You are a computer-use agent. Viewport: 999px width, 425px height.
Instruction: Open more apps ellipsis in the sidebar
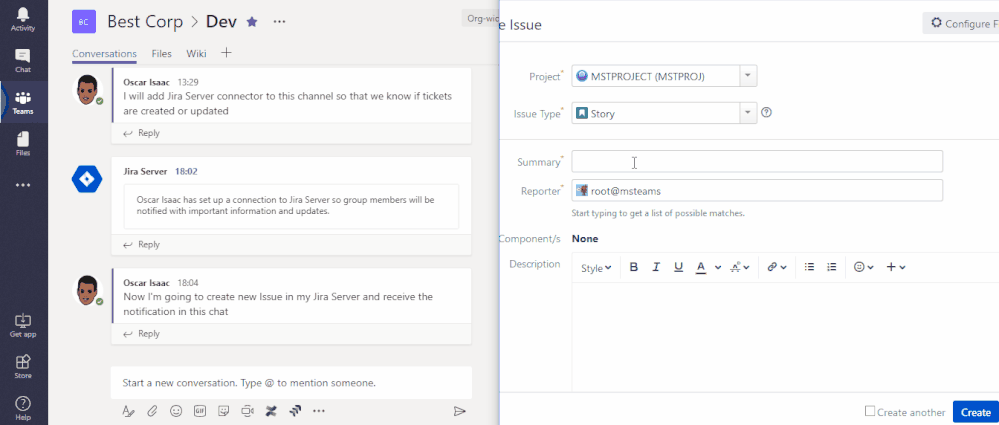23,185
